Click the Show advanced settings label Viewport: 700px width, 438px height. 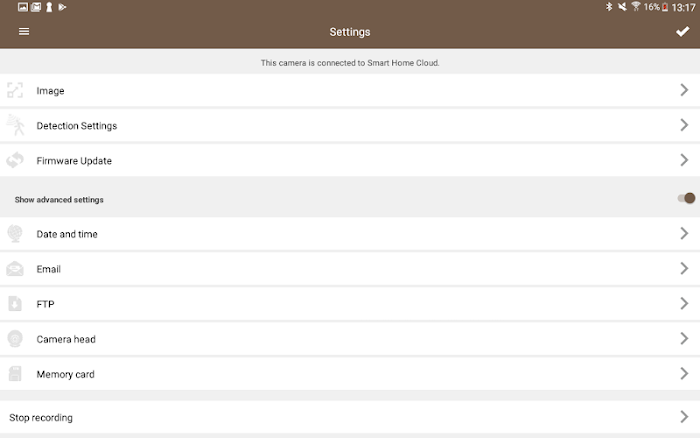coord(59,200)
